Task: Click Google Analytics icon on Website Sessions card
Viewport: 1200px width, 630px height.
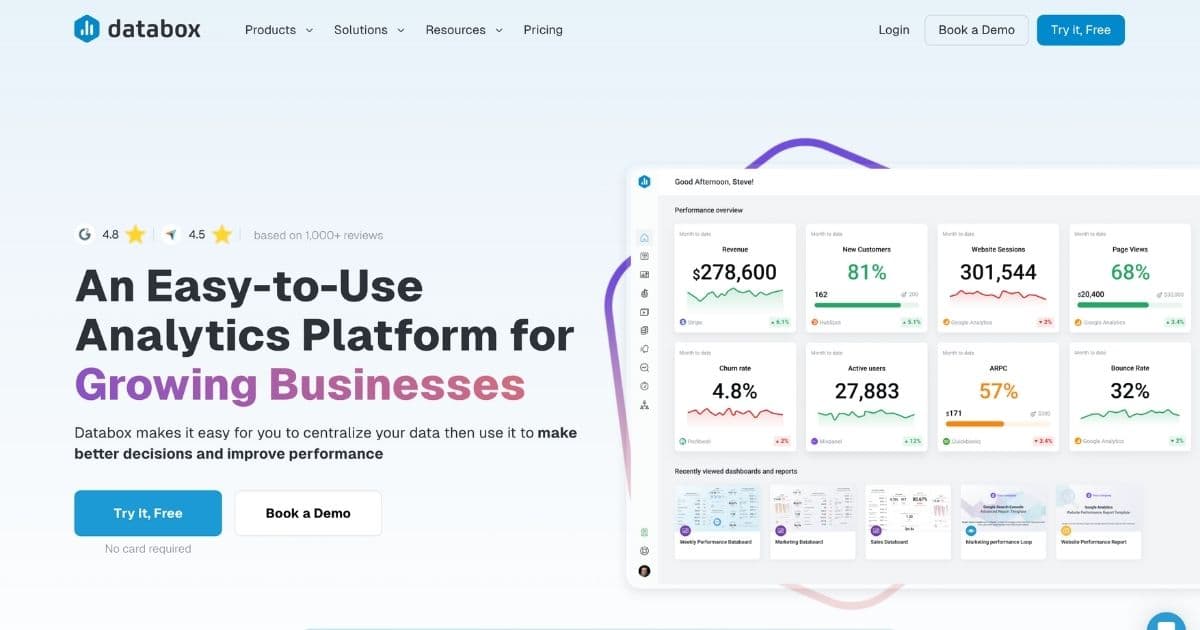Action: pyautogui.click(x=946, y=322)
